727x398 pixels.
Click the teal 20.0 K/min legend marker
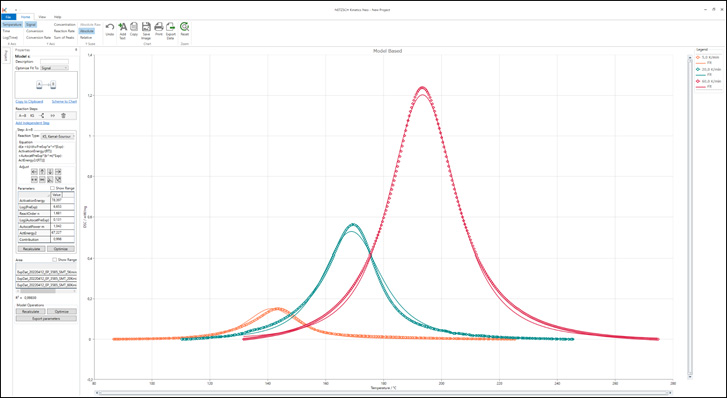[x=698, y=69]
